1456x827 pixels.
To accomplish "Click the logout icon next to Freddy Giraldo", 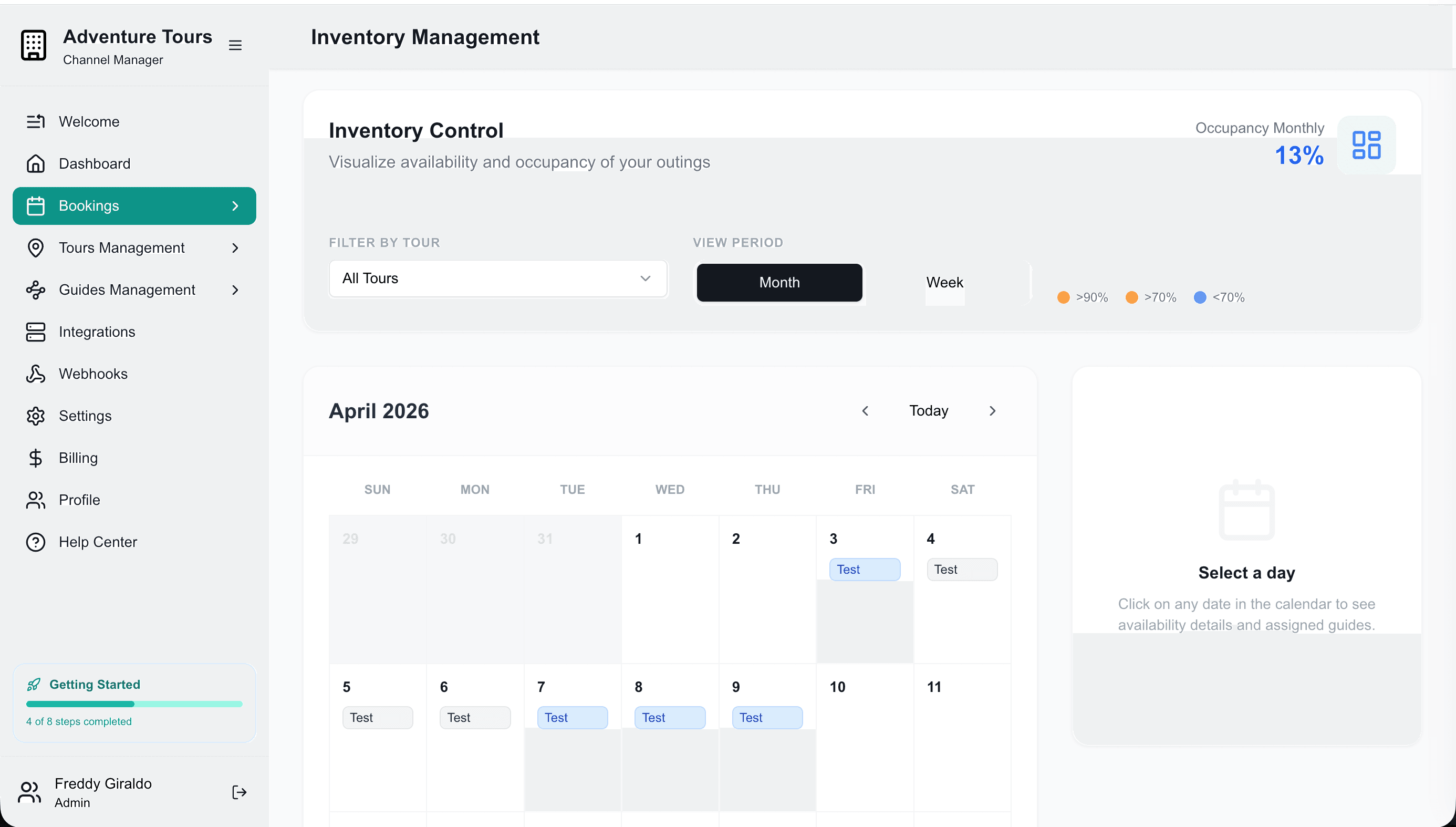I will coord(239,792).
